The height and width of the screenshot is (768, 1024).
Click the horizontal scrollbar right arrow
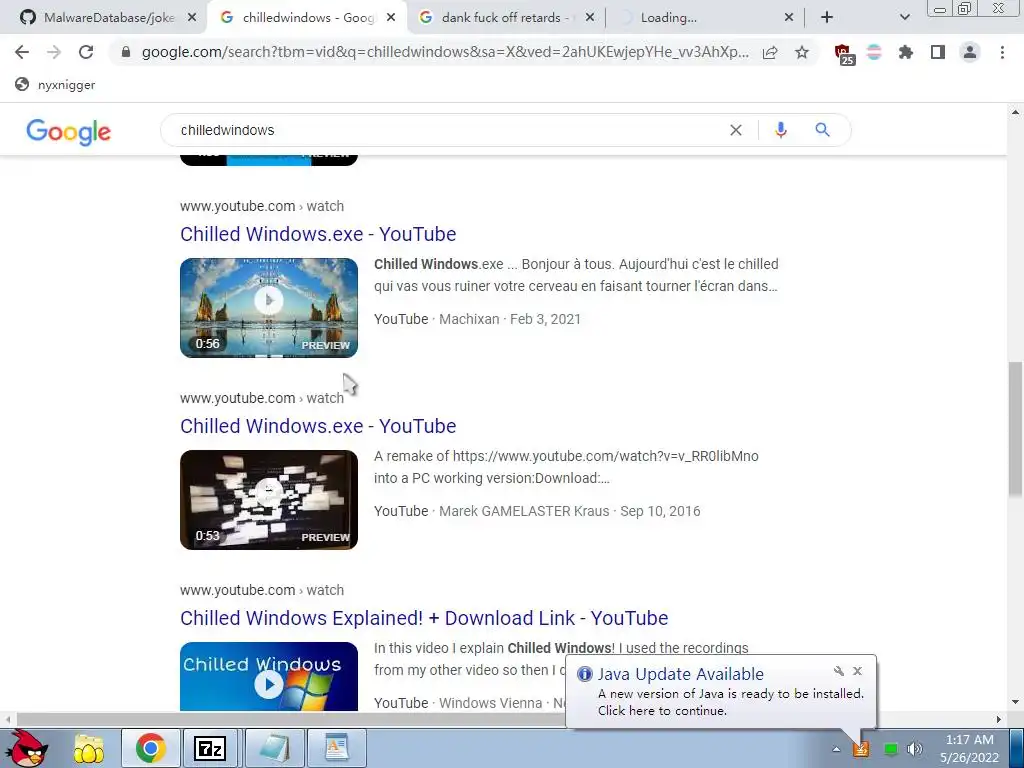tap(999, 719)
